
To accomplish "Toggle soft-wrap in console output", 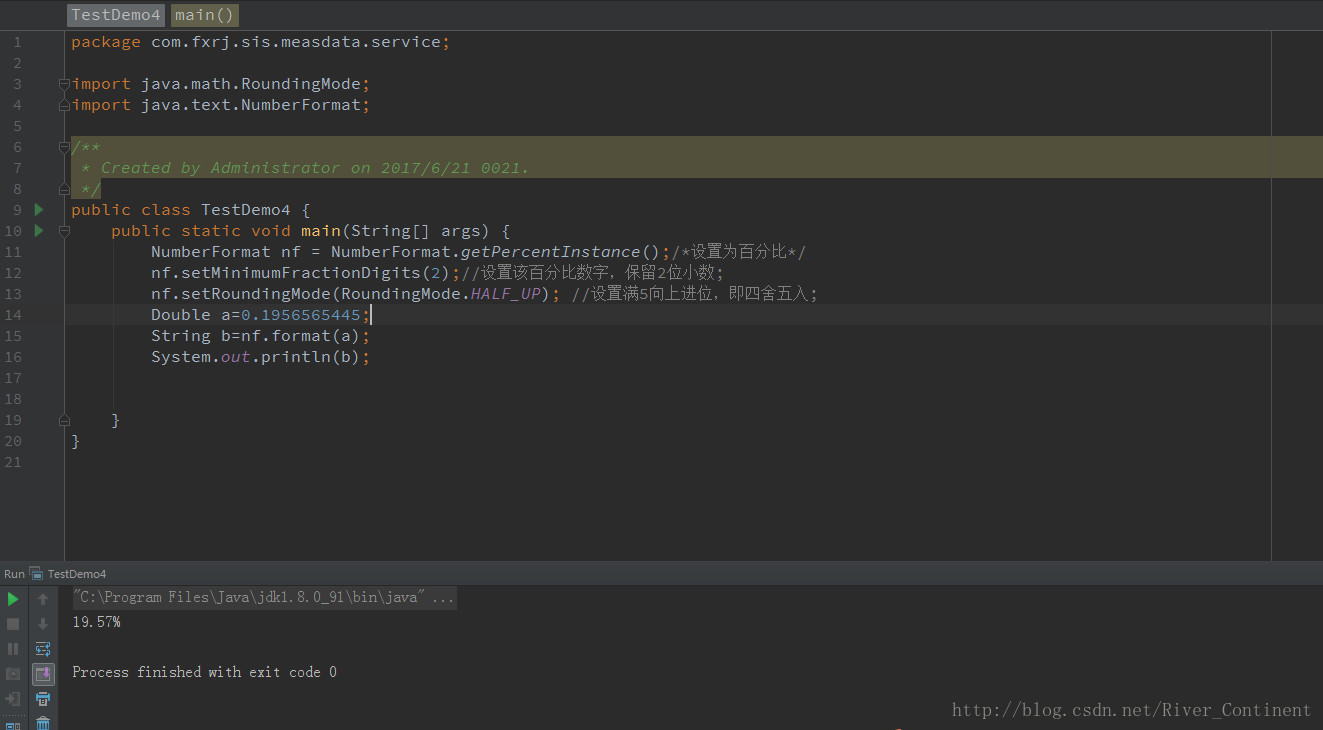I will tap(43, 649).
